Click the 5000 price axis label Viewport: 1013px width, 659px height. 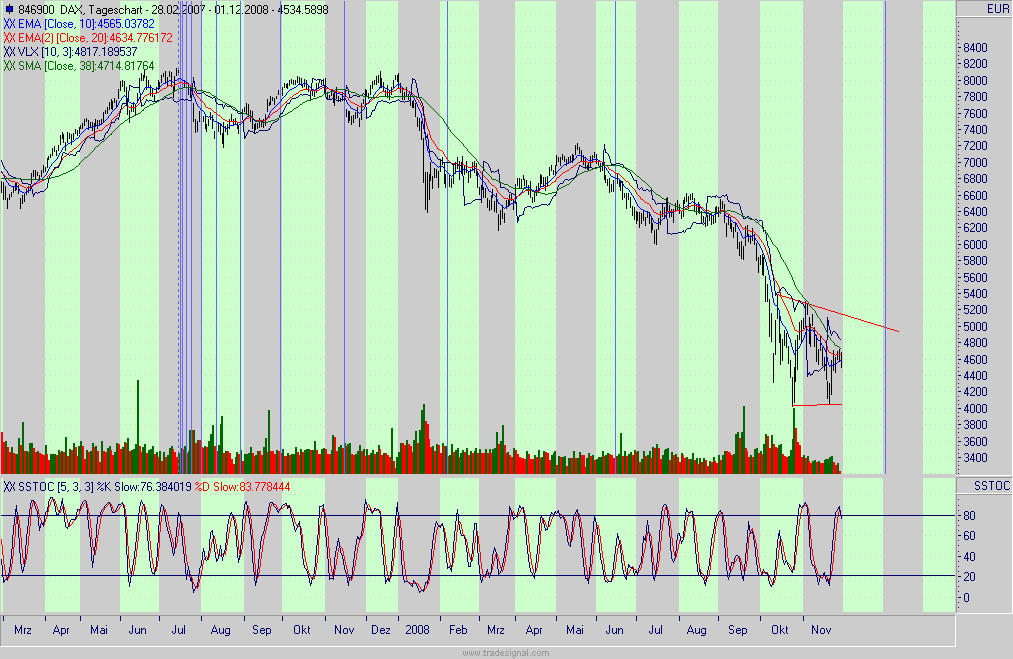[x=975, y=327]
